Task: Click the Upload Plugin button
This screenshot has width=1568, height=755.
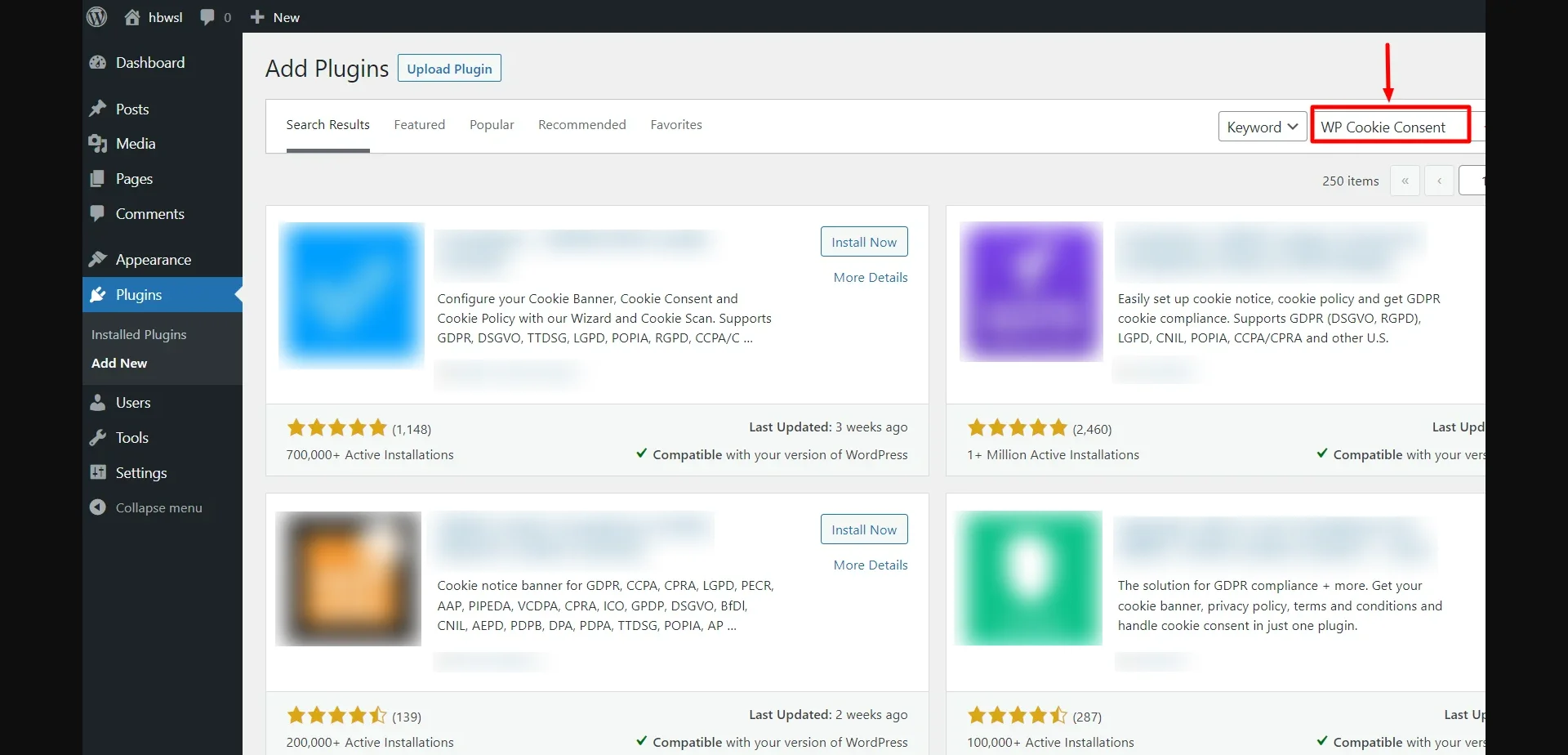Action: [448, 68]
